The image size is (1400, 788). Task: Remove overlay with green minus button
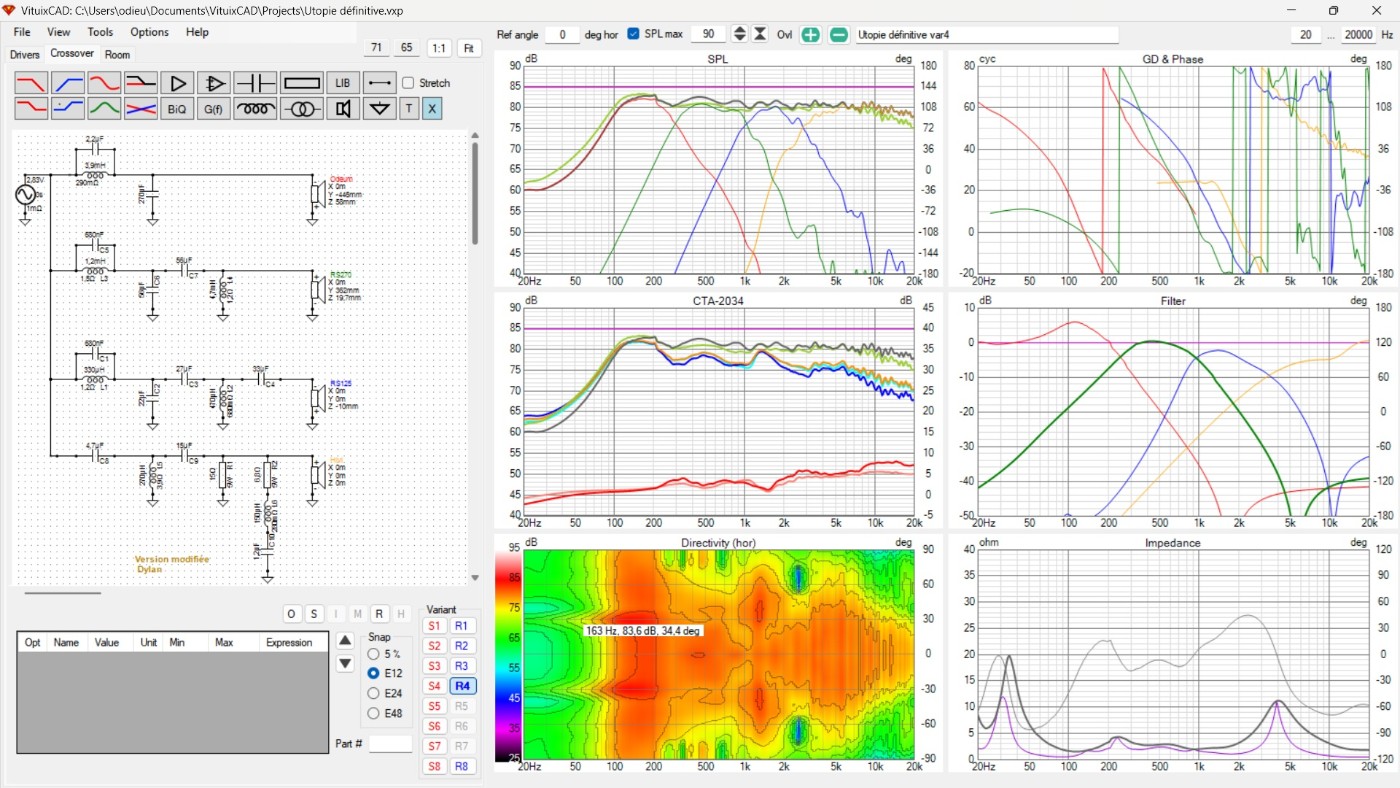click(x=839, y=34)
